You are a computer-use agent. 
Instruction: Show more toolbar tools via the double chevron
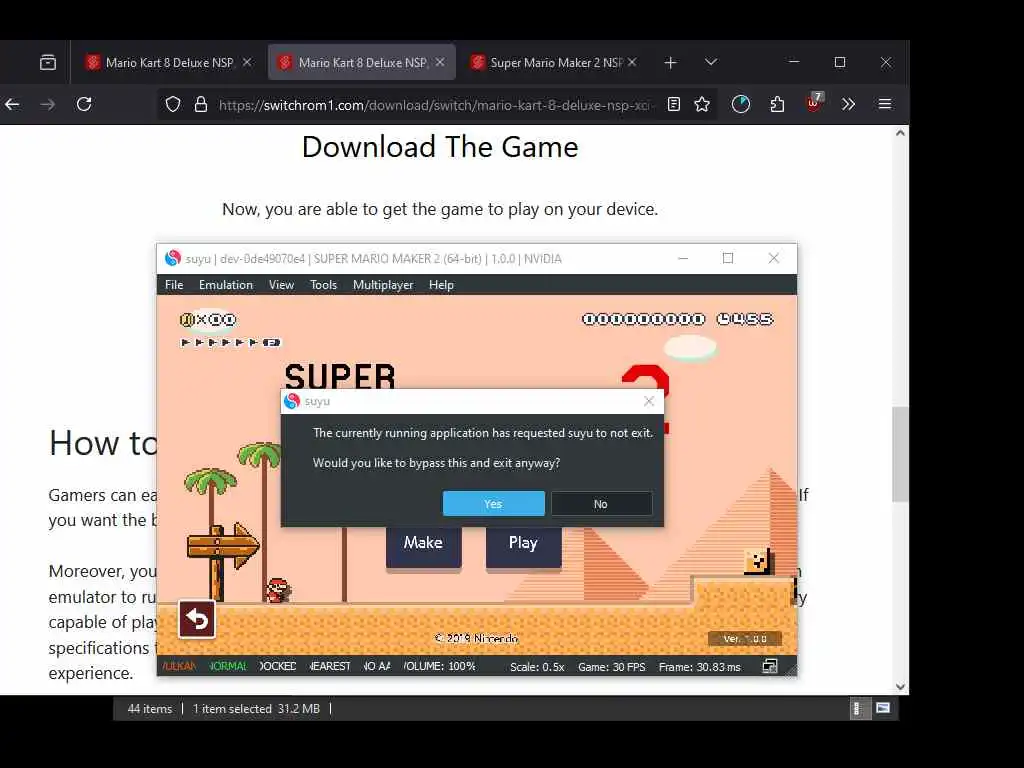(848, 104)
